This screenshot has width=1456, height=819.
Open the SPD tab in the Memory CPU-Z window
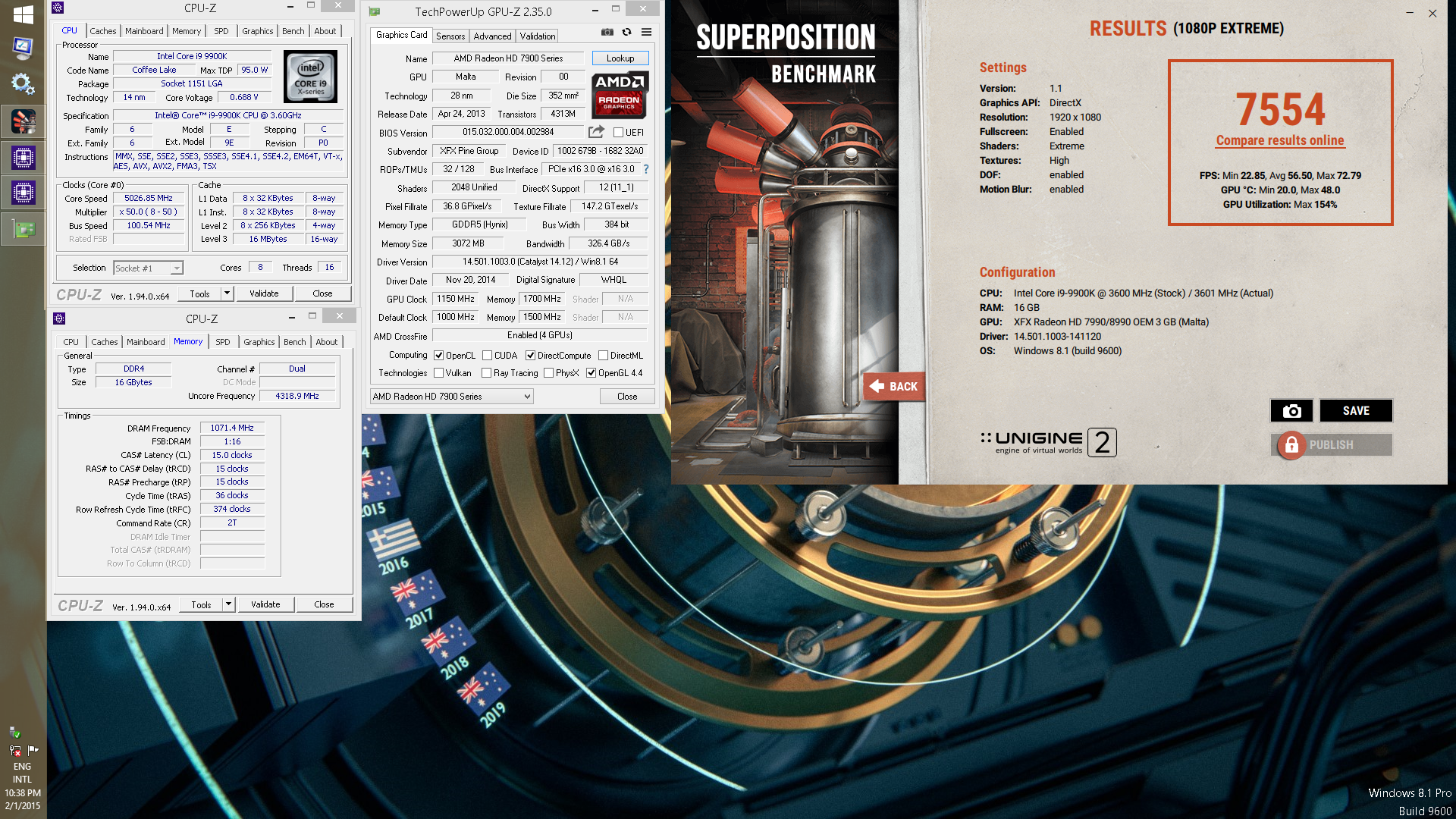click(222, 342)
